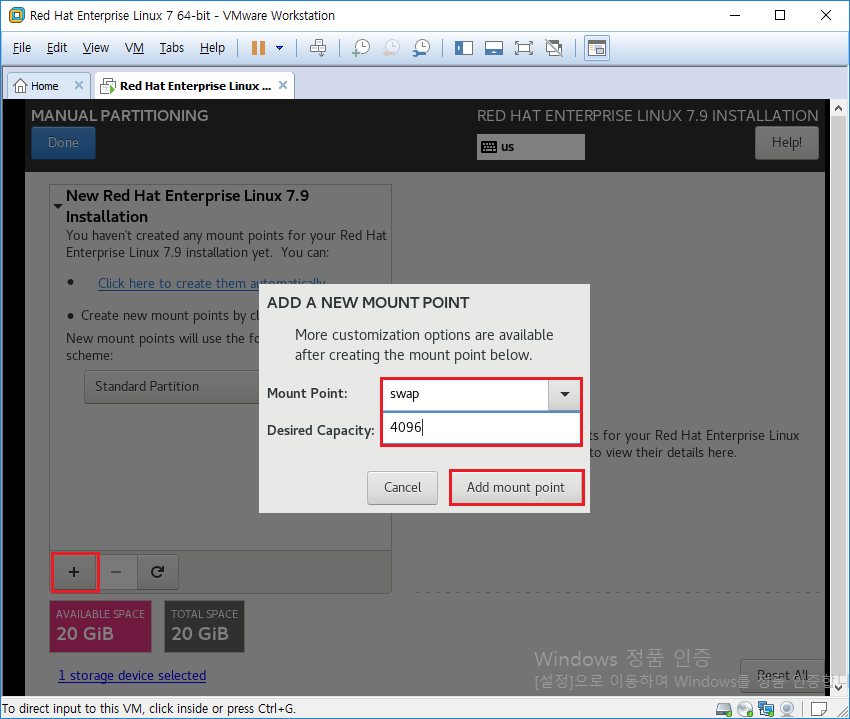Click Add mount point button
This screenshot has height=719, width=850.
pyautogui.click(x=516, y=487)
